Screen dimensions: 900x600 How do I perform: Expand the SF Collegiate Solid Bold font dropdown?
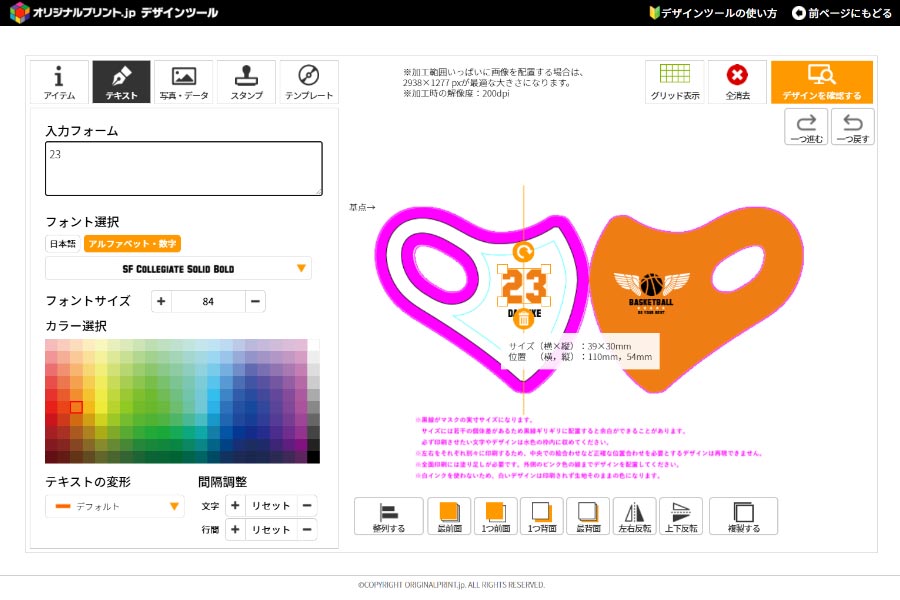(179, 268)
